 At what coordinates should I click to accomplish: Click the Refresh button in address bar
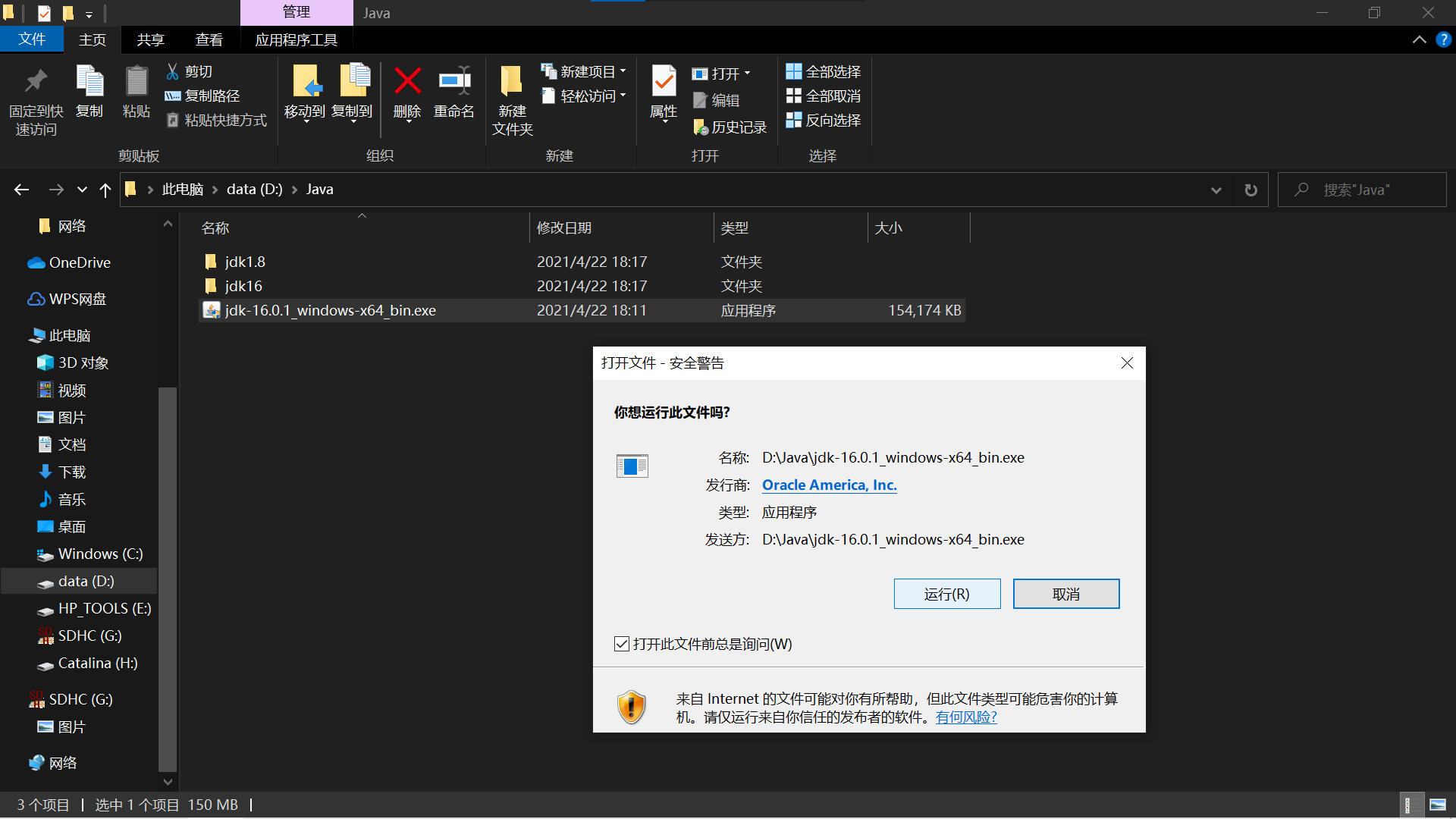pos(1251,190)
